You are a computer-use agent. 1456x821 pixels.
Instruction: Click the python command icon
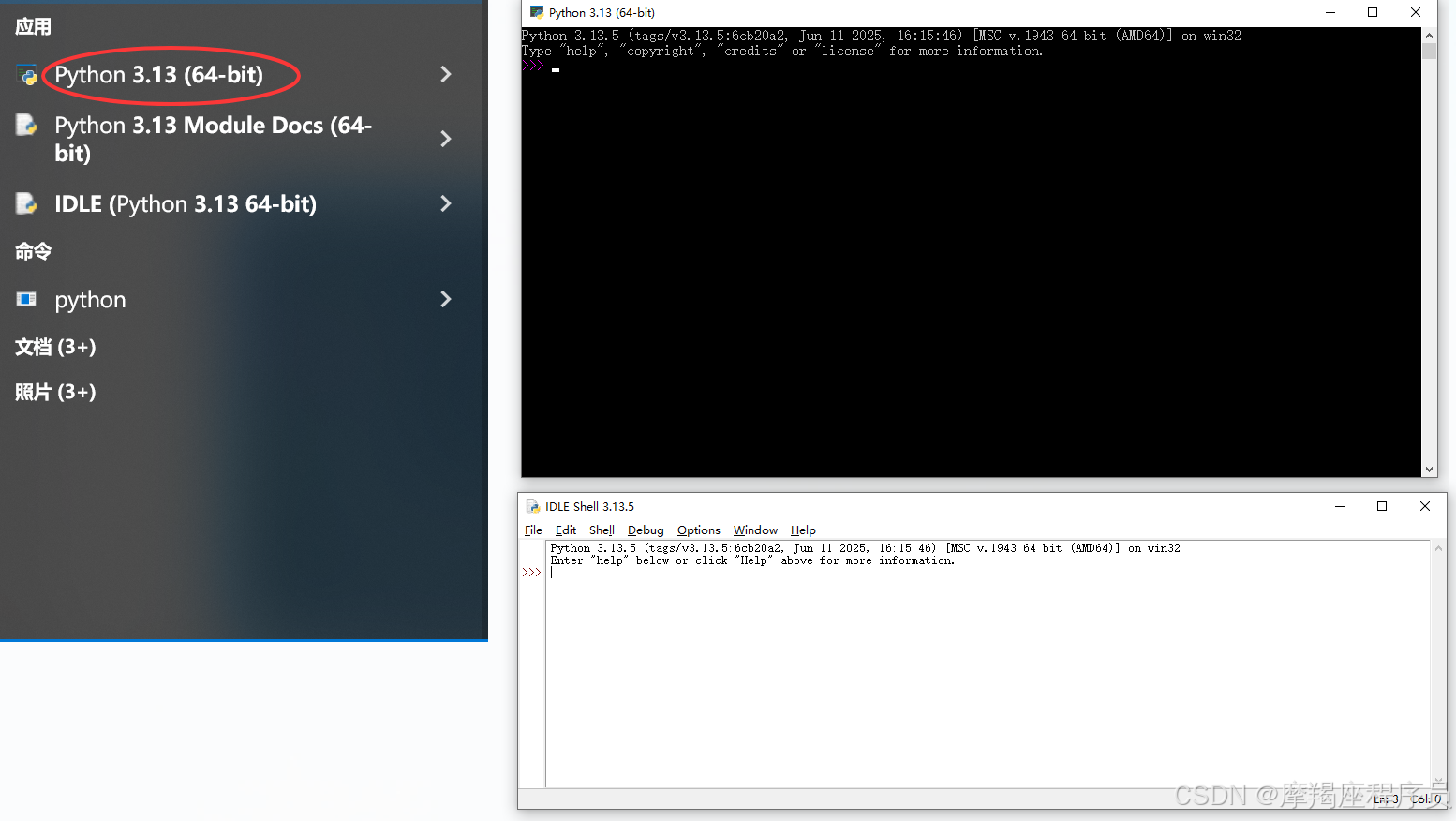26,299
